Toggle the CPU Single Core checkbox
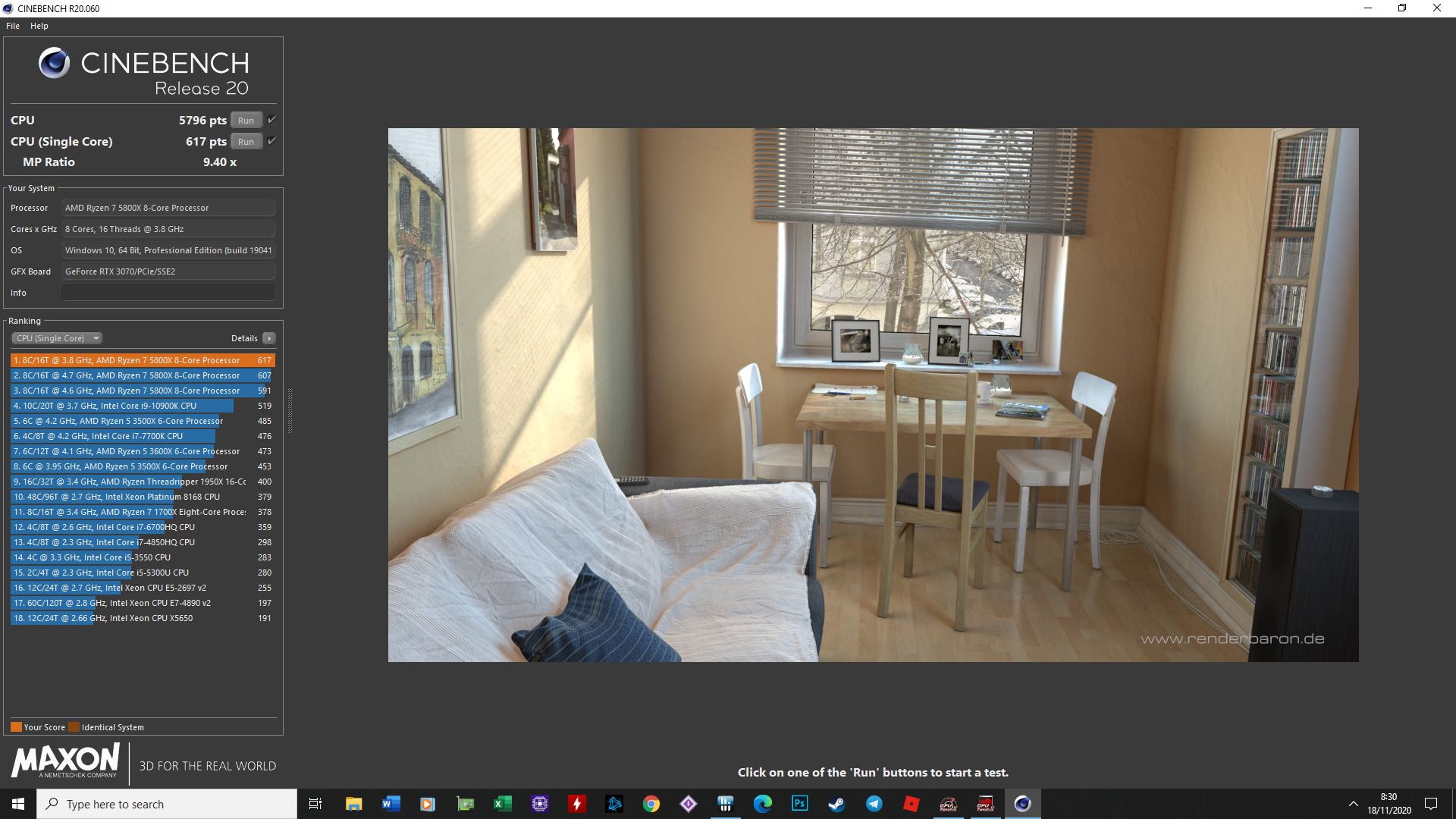Image resolution: width=1456 pixels, height=819 pixels. [x=271, y=141]
